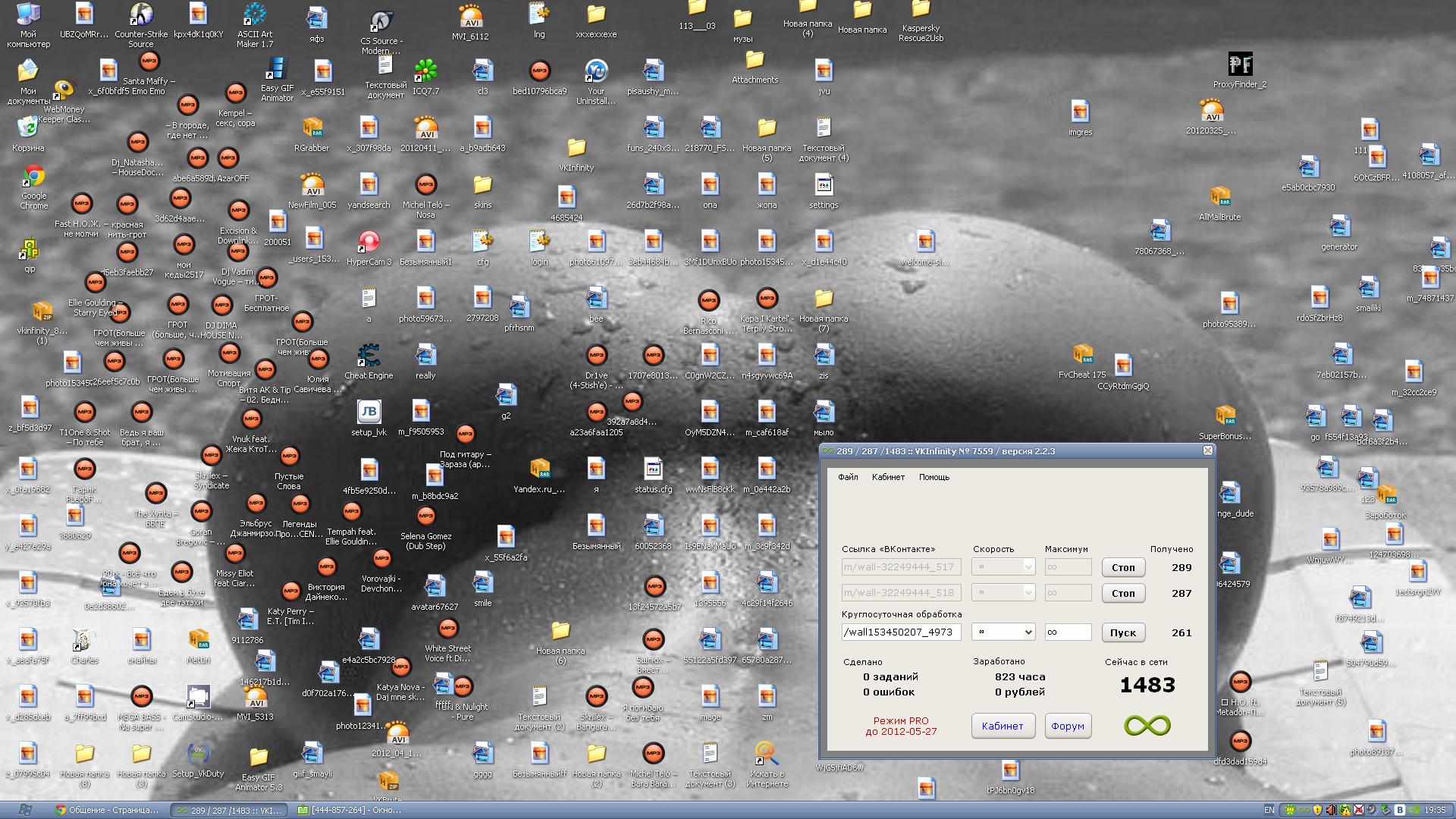Open the Файл menu in VKInfinity
This screenshot has width=1456, height=819.
pos(848,477)
